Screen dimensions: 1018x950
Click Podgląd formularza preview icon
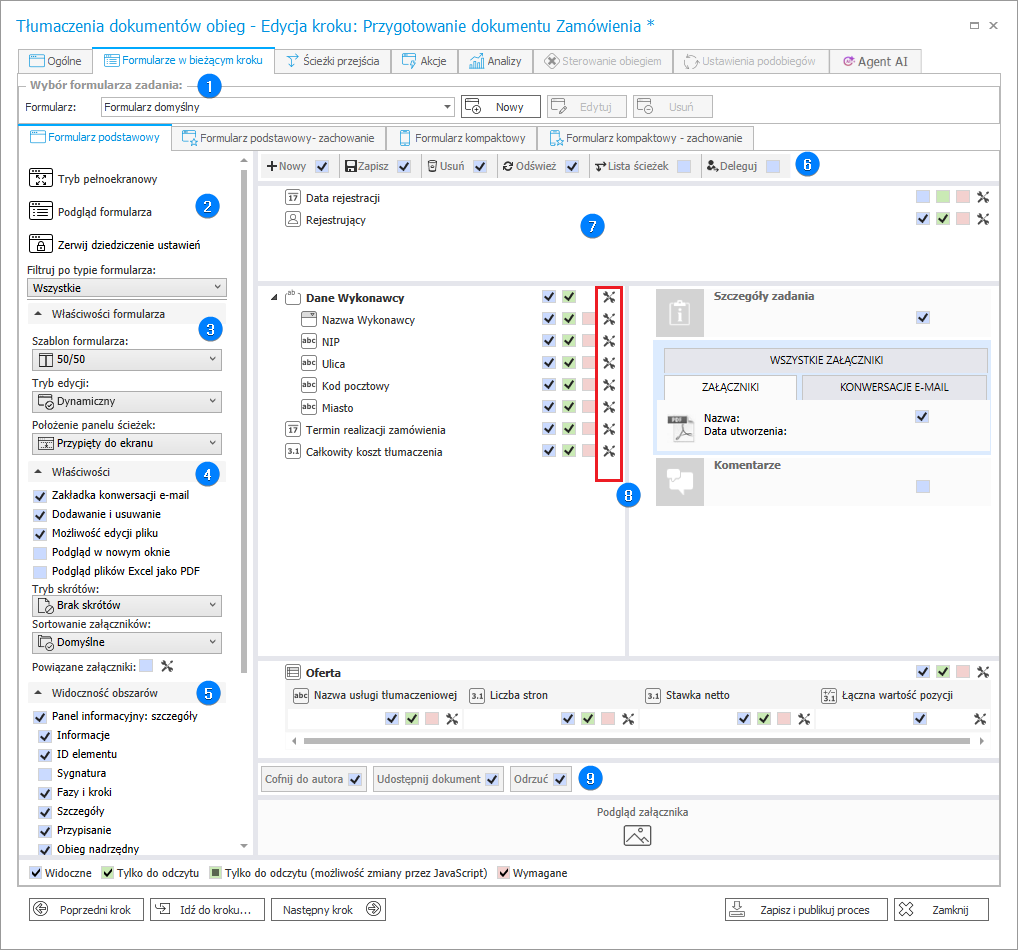[40, 211]
